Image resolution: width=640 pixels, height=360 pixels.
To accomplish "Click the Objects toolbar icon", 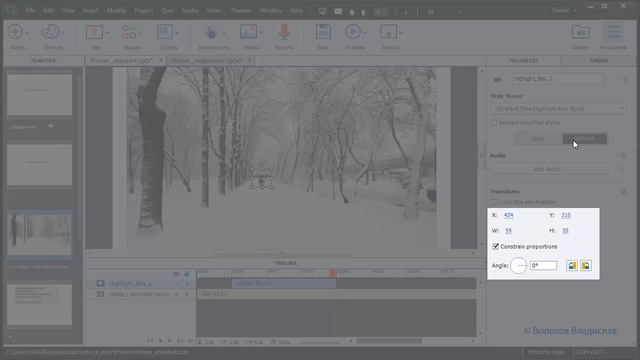I will 165,32.
